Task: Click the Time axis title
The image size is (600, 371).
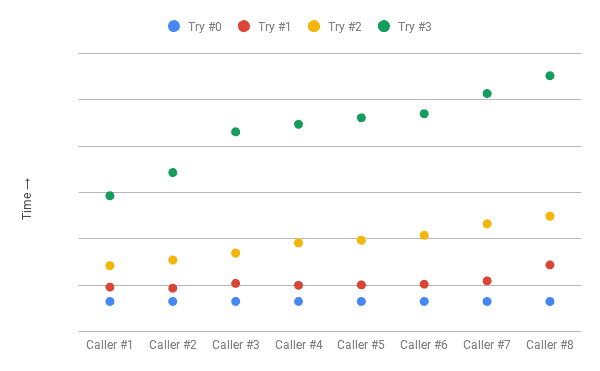Action: point(26,199)
